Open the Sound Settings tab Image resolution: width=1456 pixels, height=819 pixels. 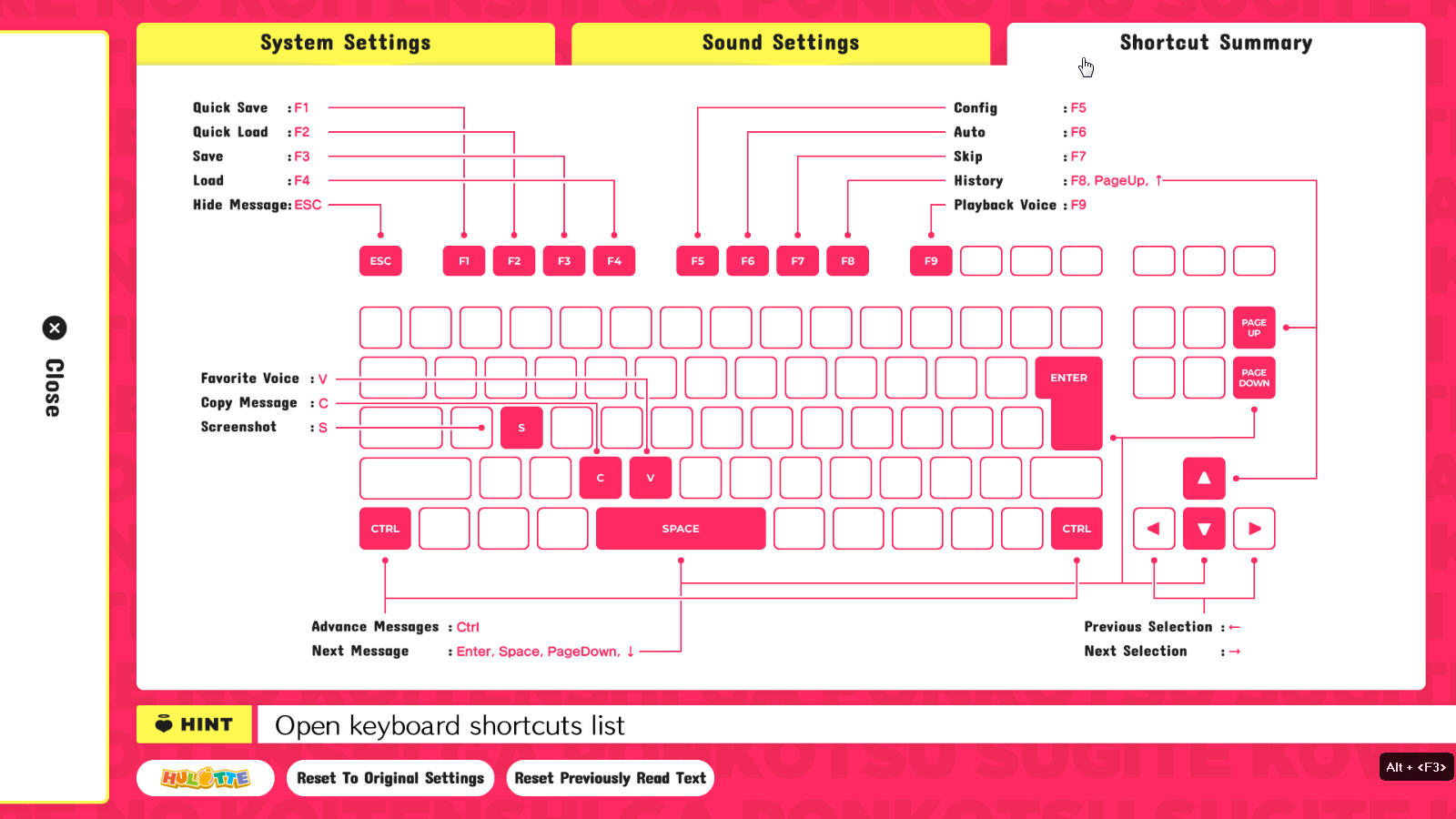781,43
